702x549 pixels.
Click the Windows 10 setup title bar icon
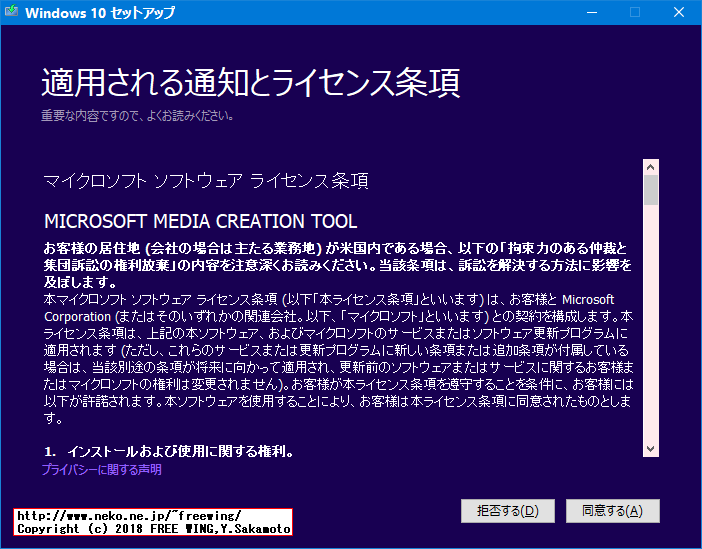tap(11, 12)
